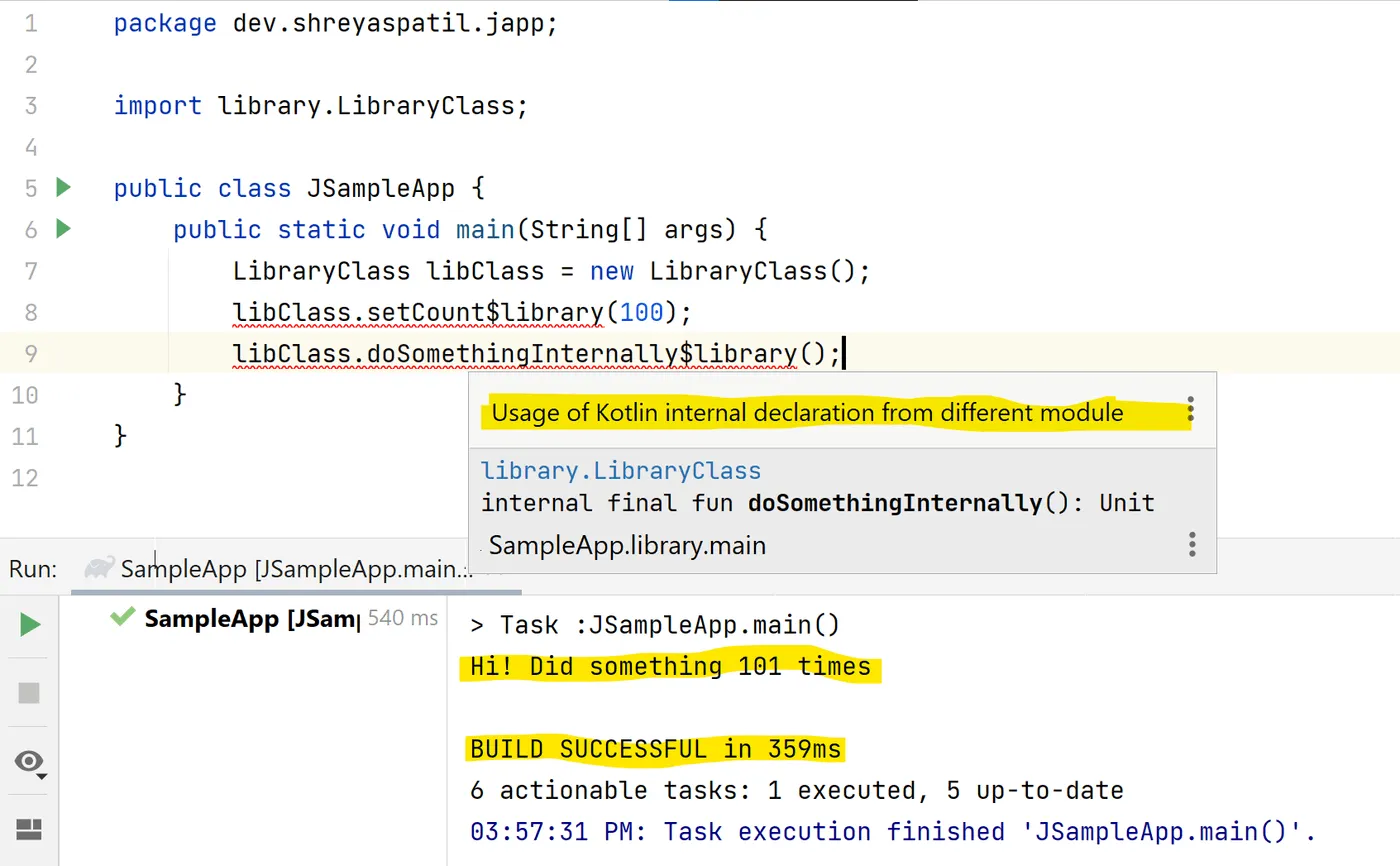The height and width of the screenshot is (866, 1400).
Task: Click LibraryClass in the import statement
Action: point(426,105)
